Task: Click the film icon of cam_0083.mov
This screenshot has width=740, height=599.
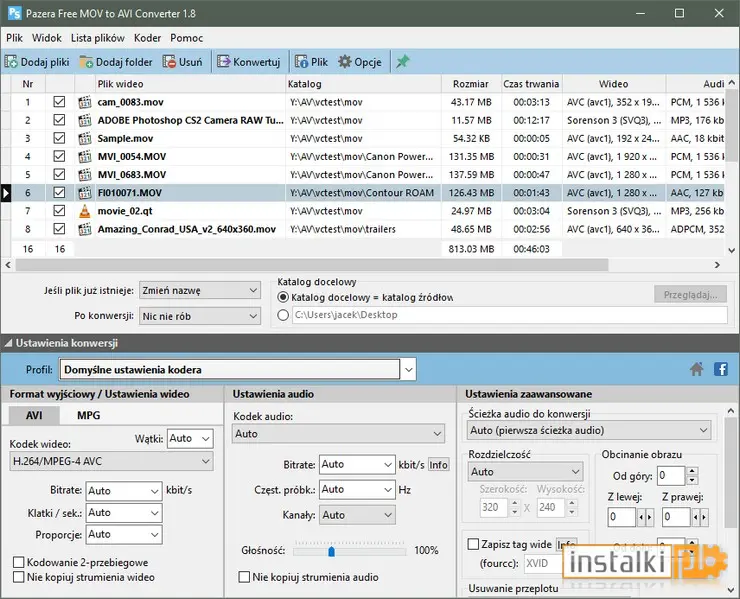Action: 84,102
